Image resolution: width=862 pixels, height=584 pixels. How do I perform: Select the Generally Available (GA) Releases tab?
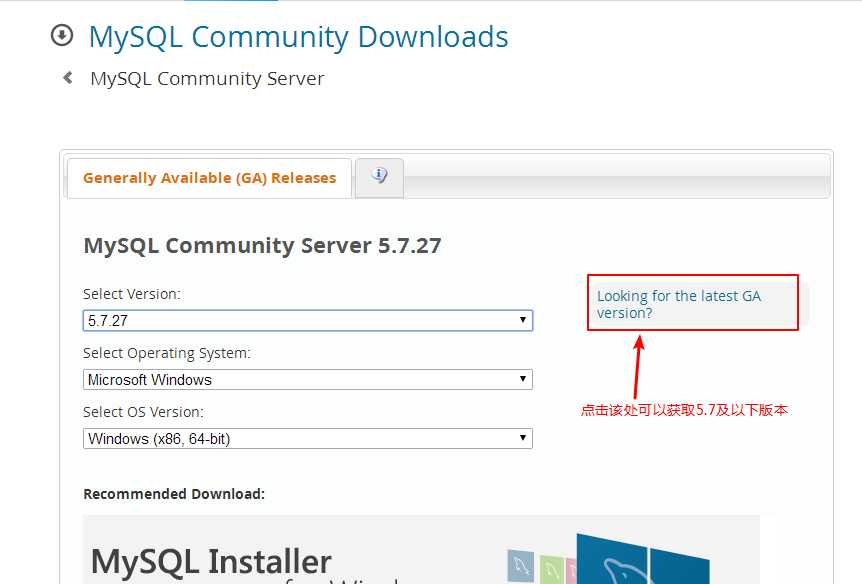pyautogui.click(x=209, y=178)
